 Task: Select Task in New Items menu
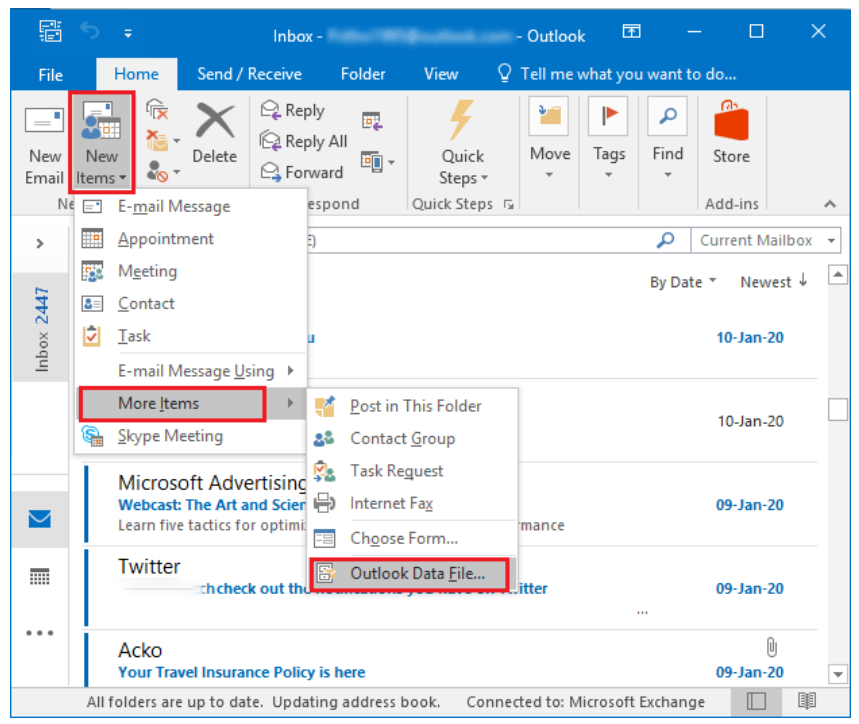coord(191,336)
